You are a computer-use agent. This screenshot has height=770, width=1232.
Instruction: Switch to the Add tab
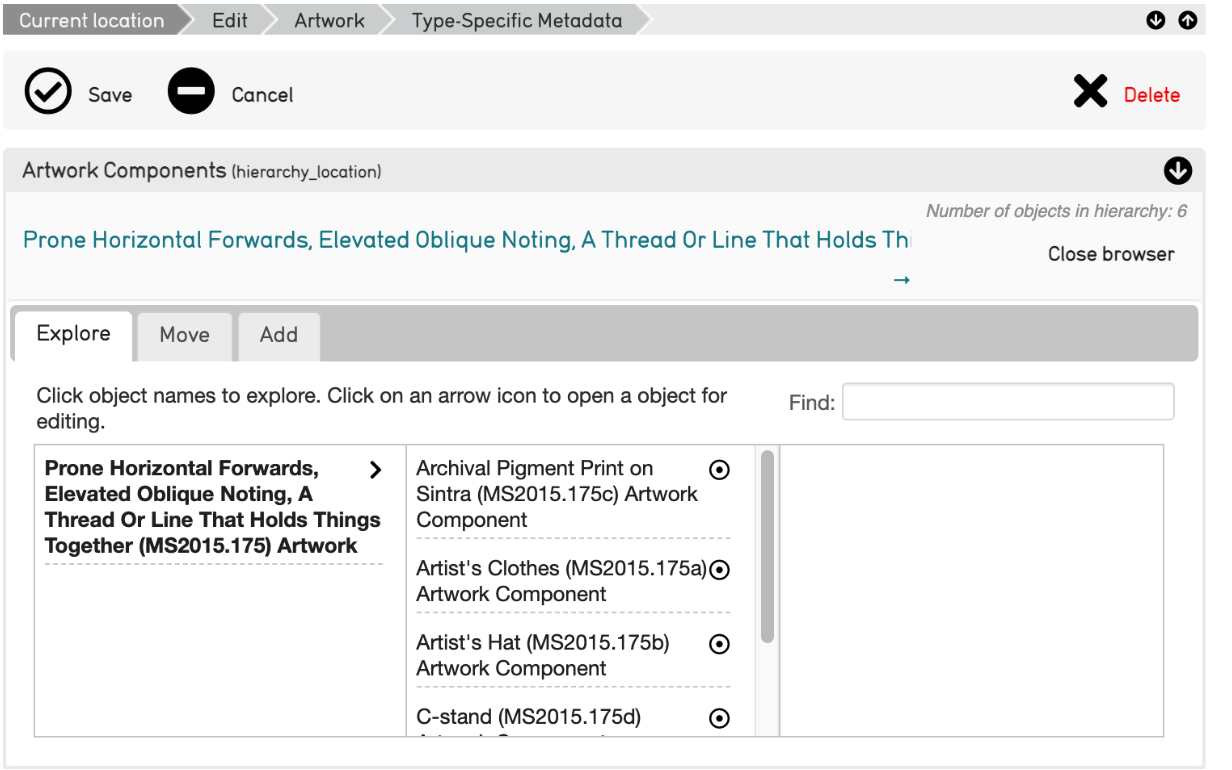[x=279, y=335]
